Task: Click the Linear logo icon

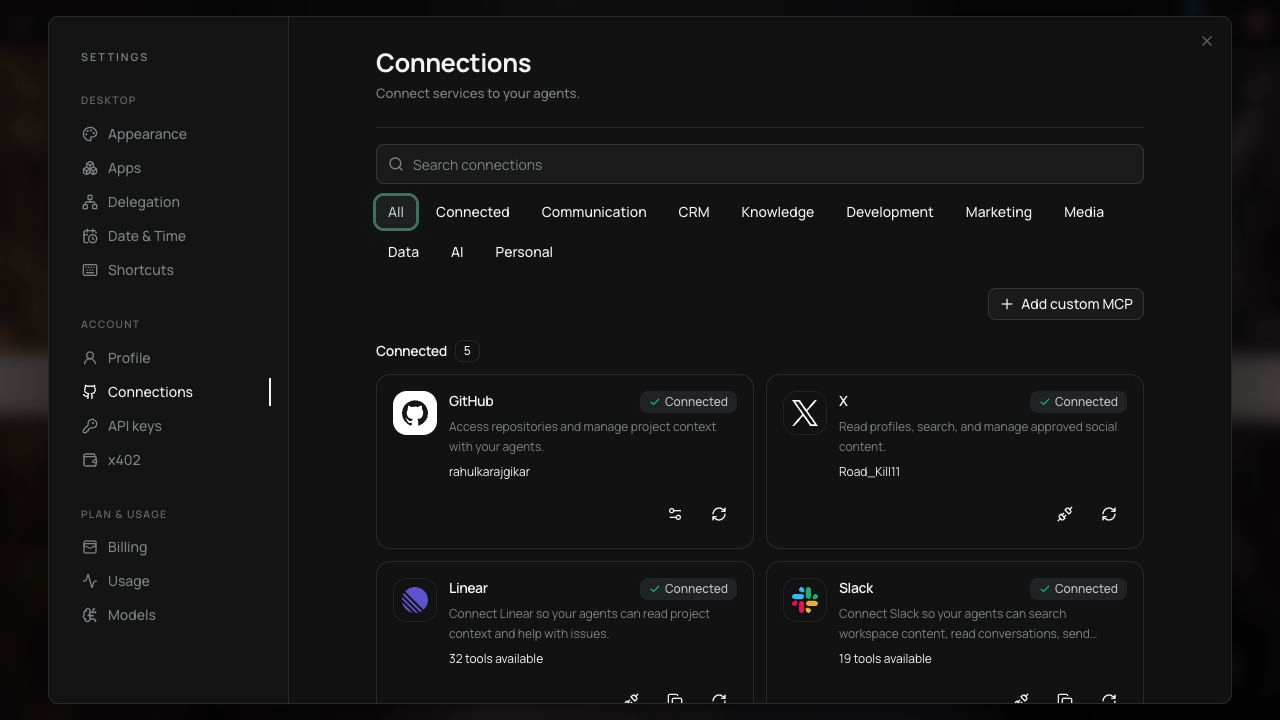Action: [415, 600]
